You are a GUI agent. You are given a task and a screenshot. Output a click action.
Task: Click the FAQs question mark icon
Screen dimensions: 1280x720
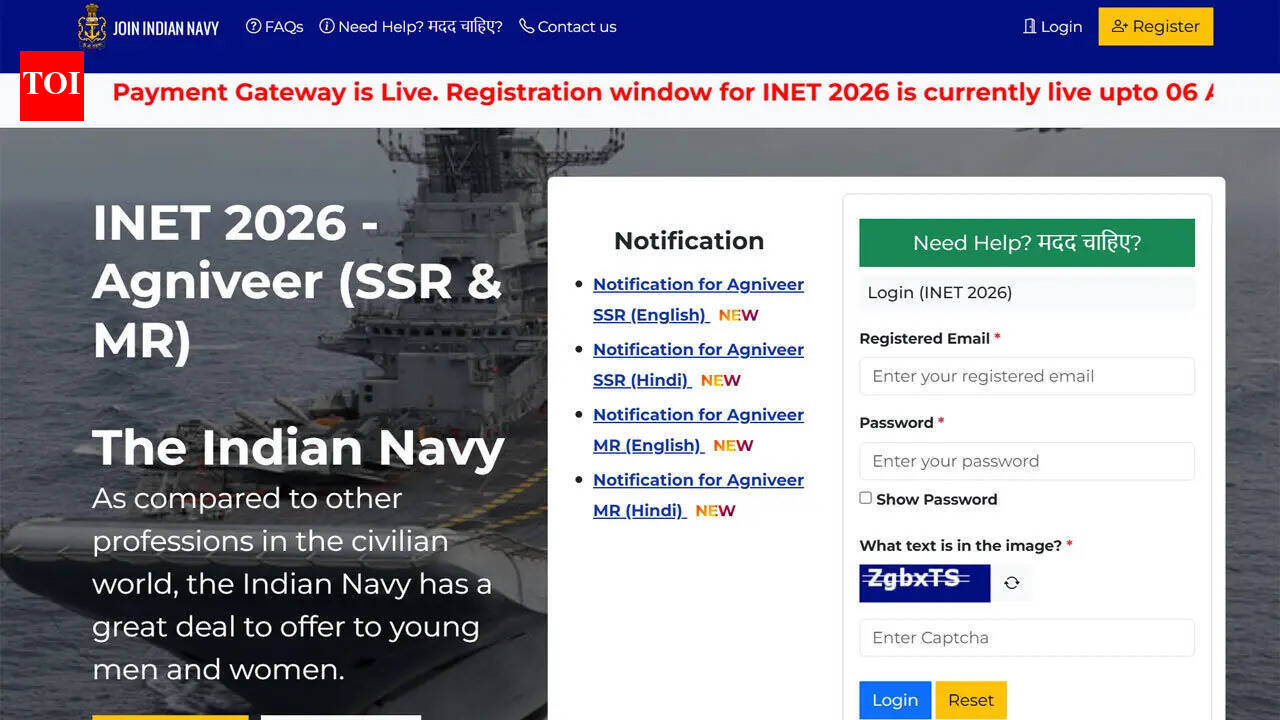click(253, 26)
